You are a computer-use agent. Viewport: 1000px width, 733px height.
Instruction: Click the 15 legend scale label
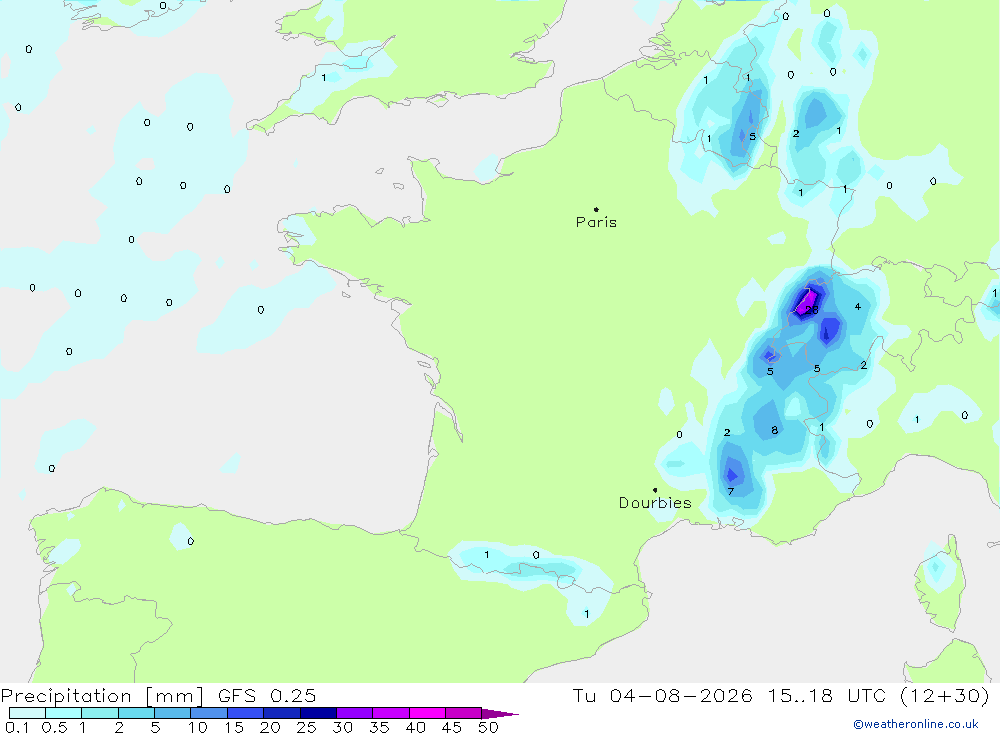[x=234, y=727]
